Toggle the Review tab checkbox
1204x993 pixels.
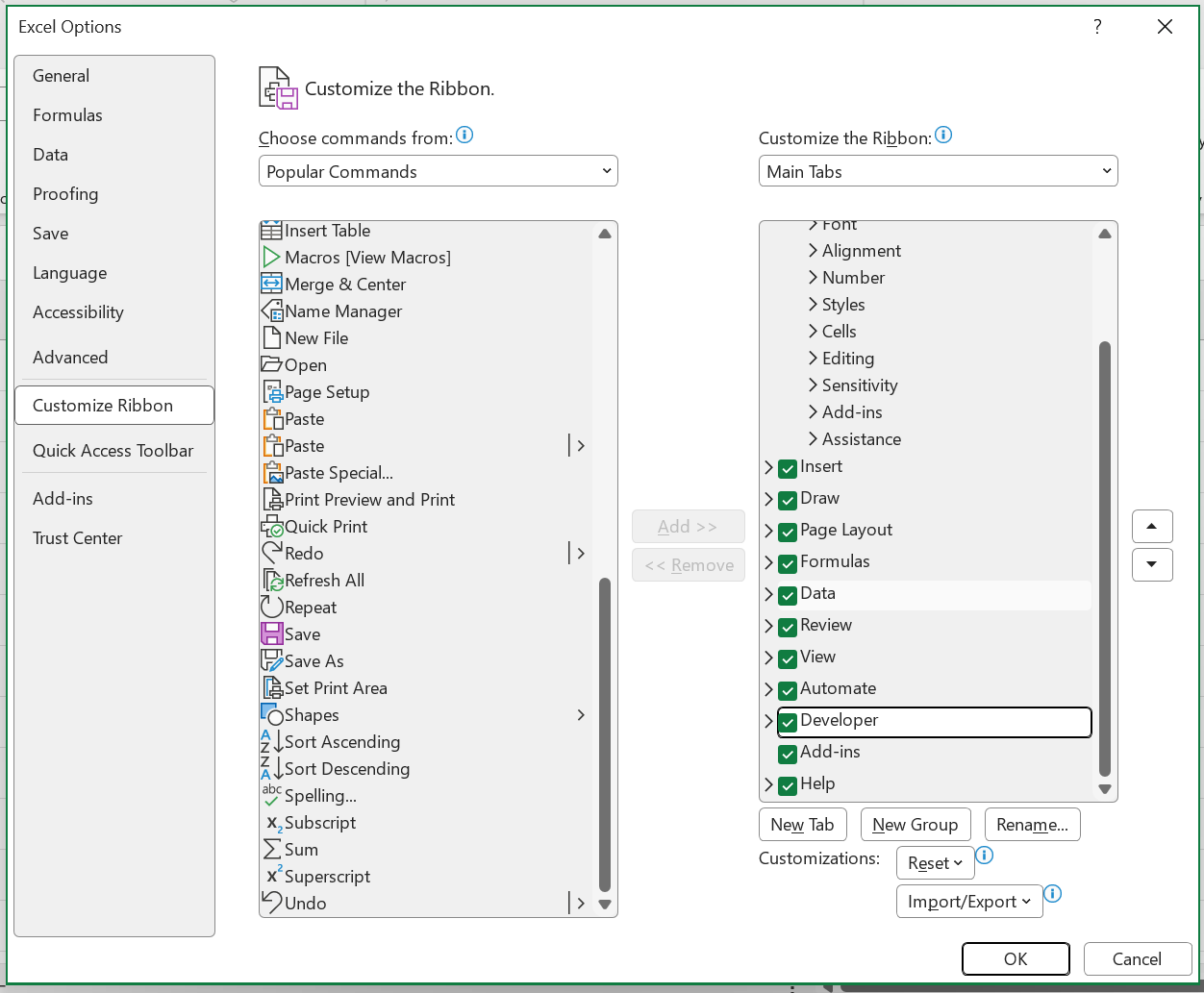(x=788, y=627)
